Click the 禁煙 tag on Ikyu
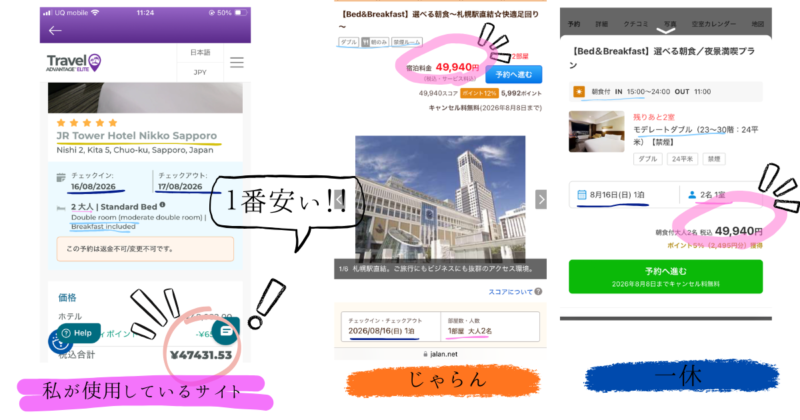This screenshot has width=800, height=420. 714,159
